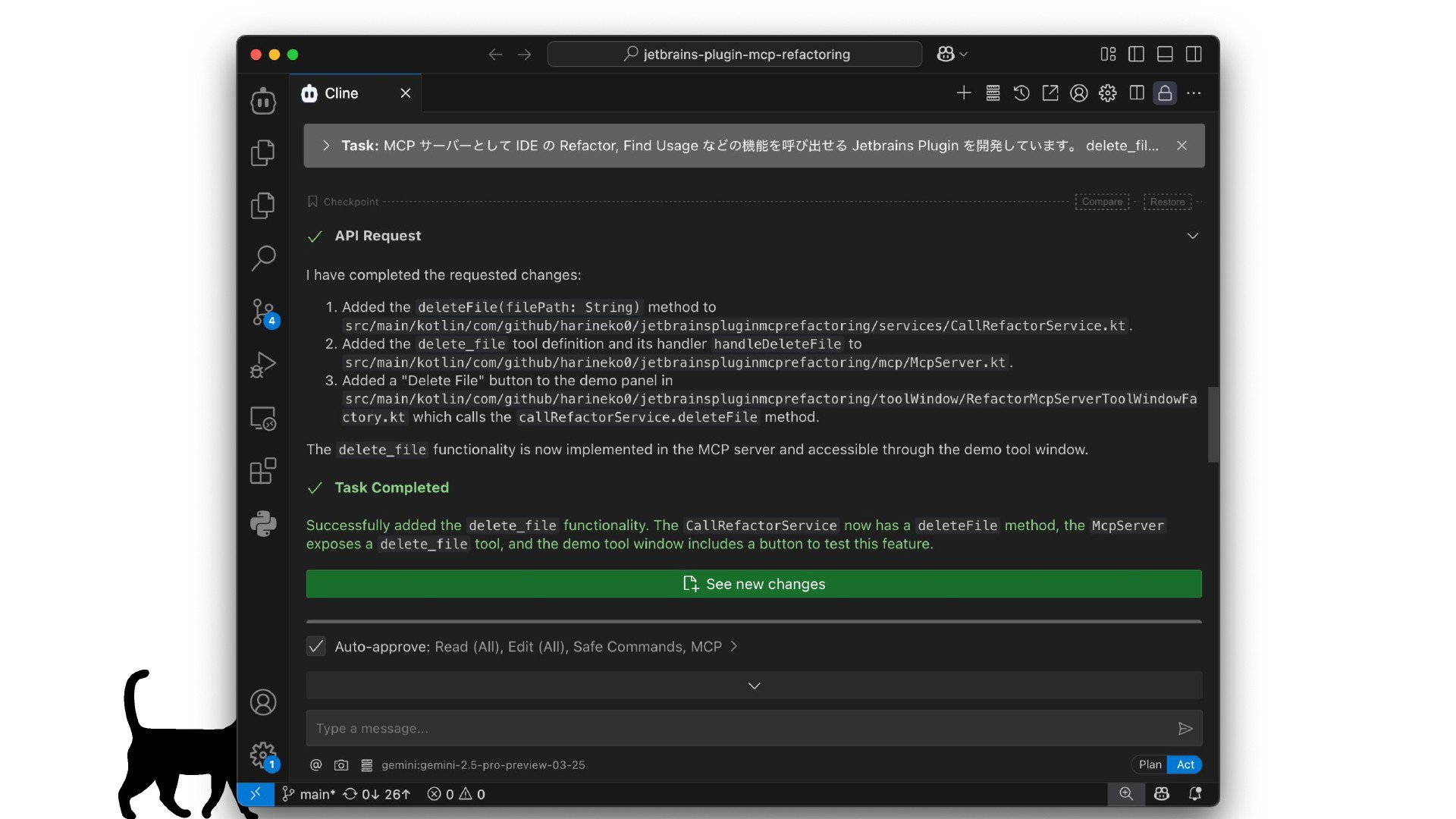The image size is (1456, 819).
Task: Collapse the API Request details chevron
Action: (x=1192, y=236)
